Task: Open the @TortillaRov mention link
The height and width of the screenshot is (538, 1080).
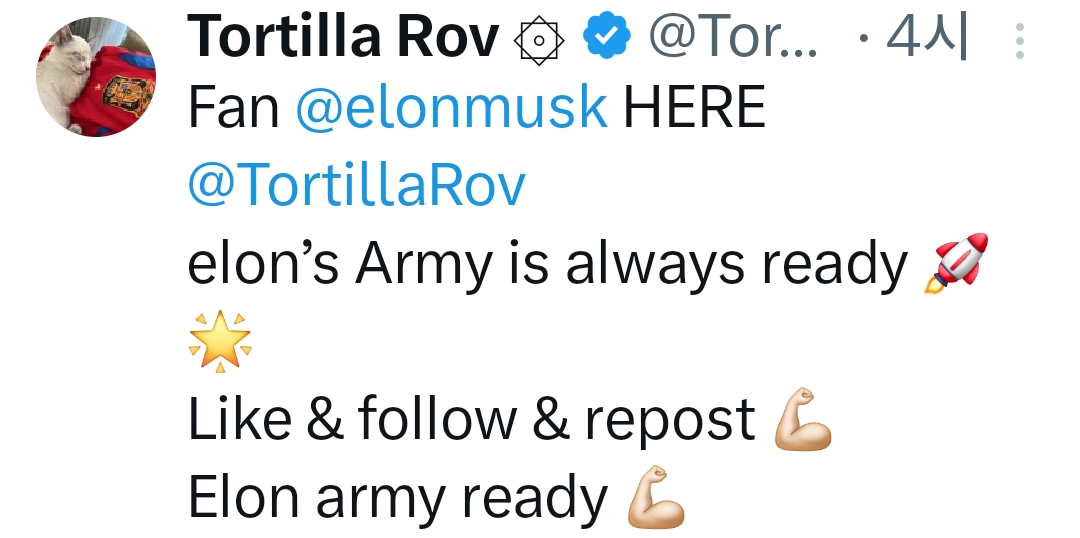Action: 356,184
